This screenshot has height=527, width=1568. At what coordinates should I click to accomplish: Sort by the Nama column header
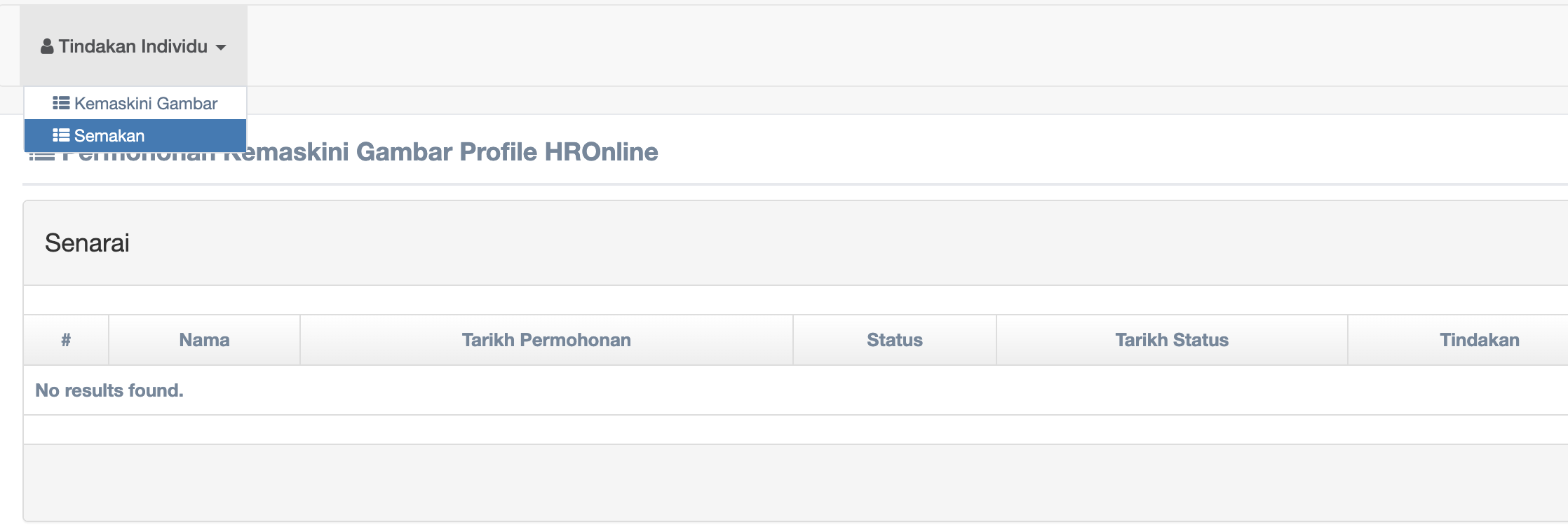point(204,340)
